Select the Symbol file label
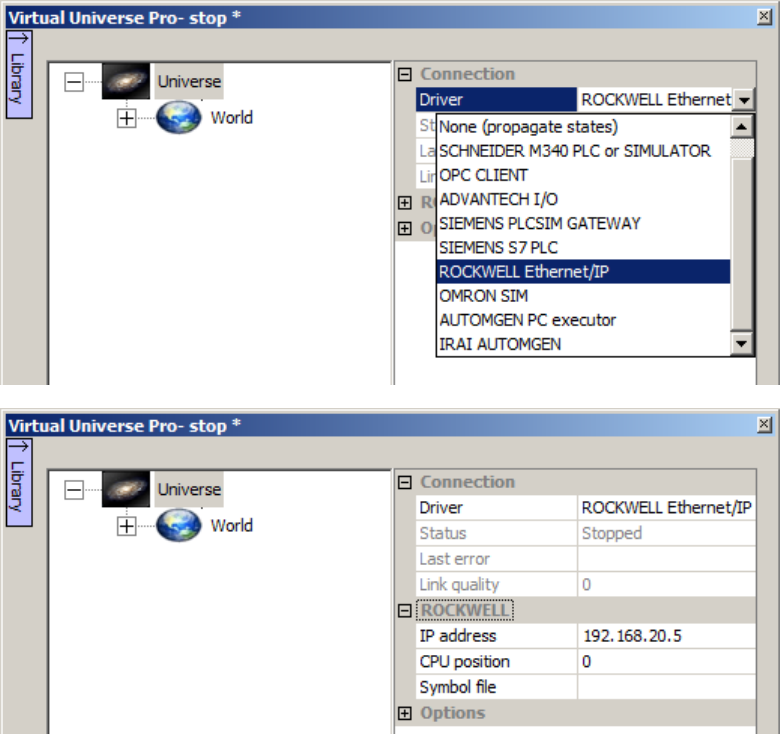 (x=496, y=687)
